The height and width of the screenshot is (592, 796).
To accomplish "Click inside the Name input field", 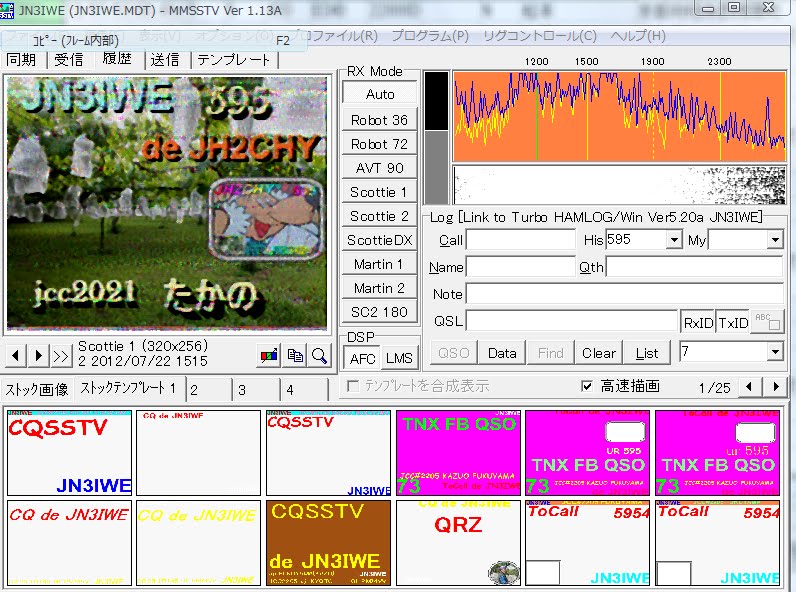I will [x=521, y=267].
